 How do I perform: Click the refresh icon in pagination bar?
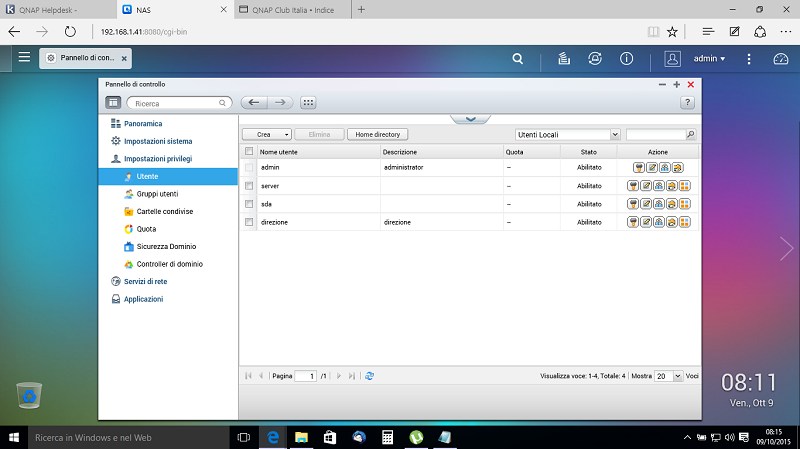pos(370,376)
